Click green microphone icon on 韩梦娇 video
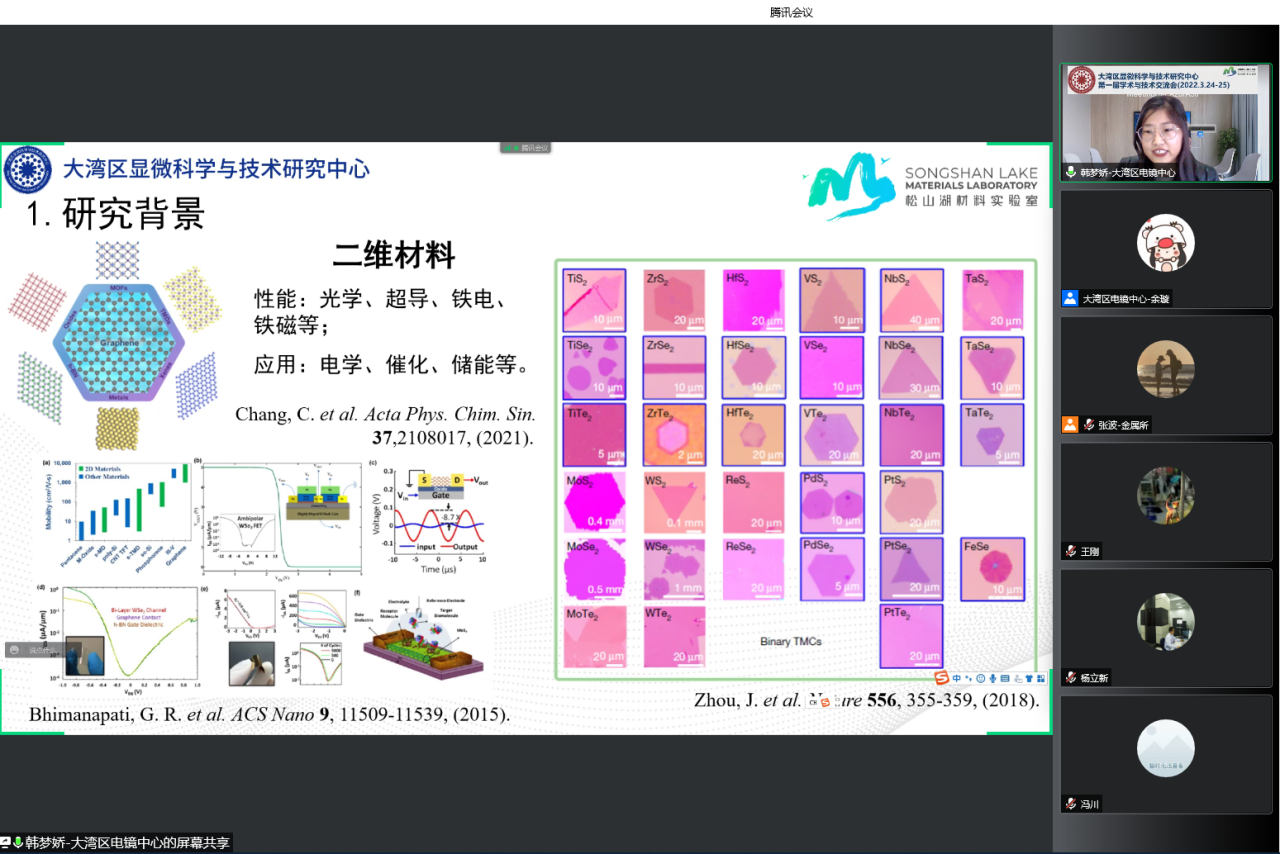1280x854 pixels. [1070, 172]
